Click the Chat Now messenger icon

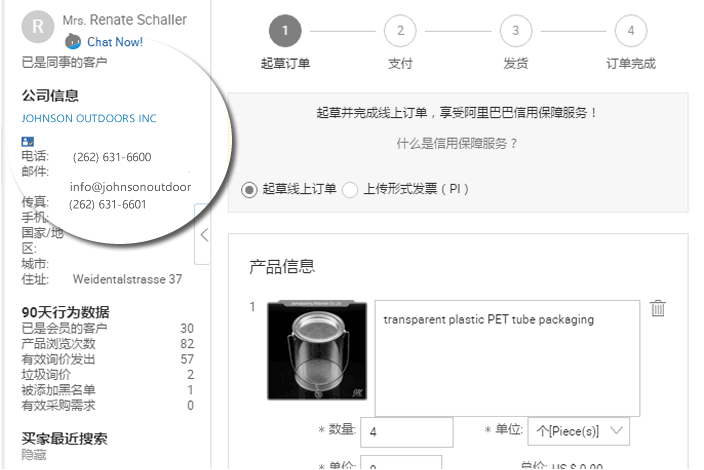(73, 42)
